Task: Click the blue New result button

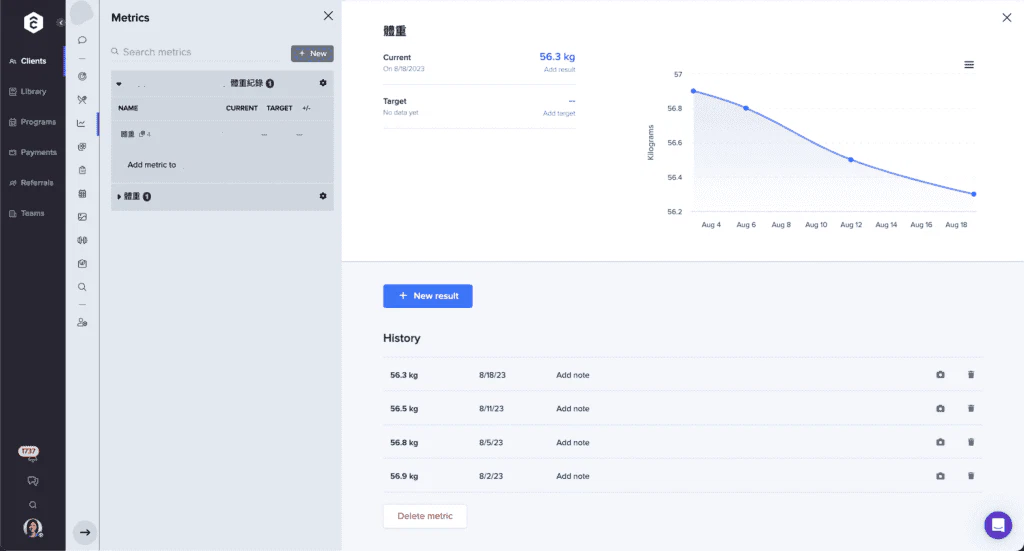Action: click(x=427, y=296)
